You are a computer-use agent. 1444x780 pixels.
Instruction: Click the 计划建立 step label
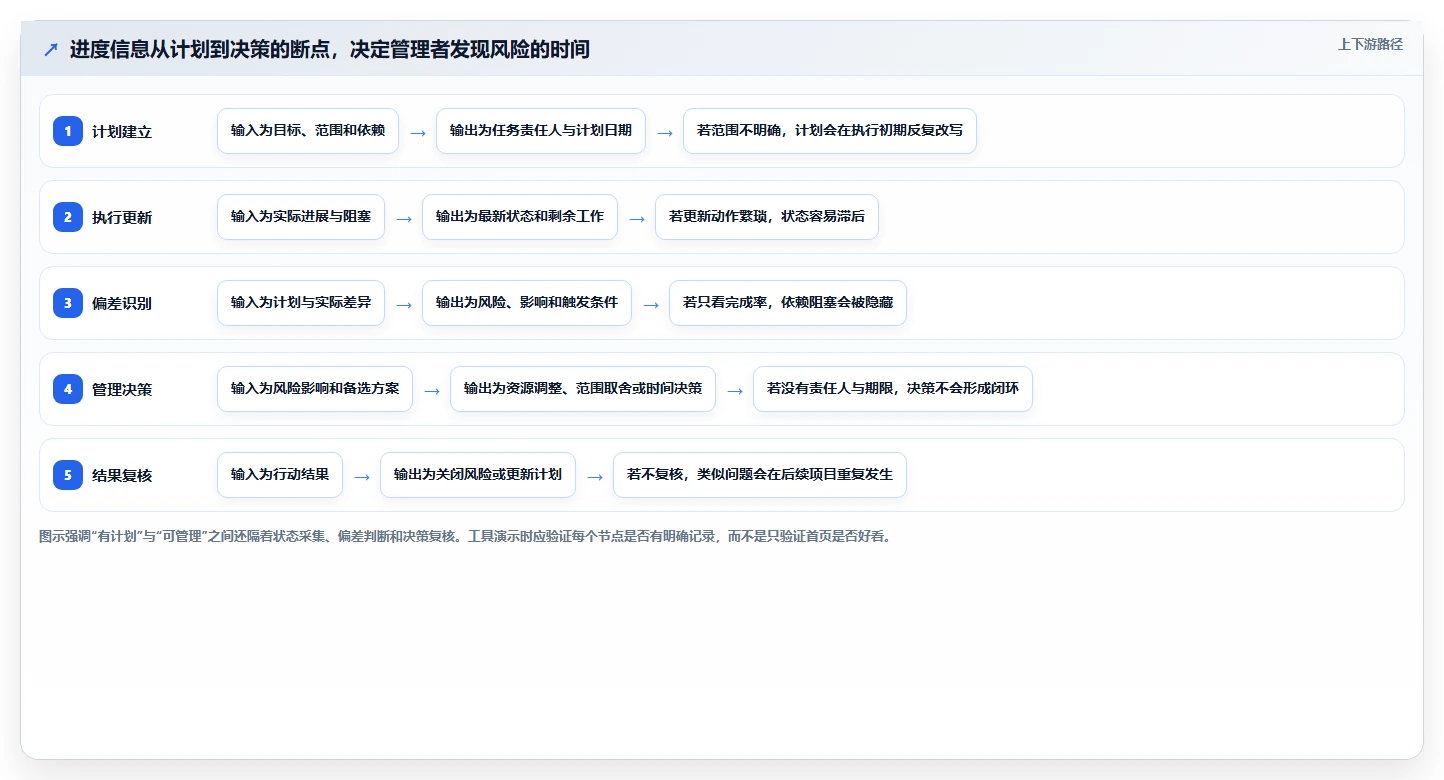(x=122, y=132)
